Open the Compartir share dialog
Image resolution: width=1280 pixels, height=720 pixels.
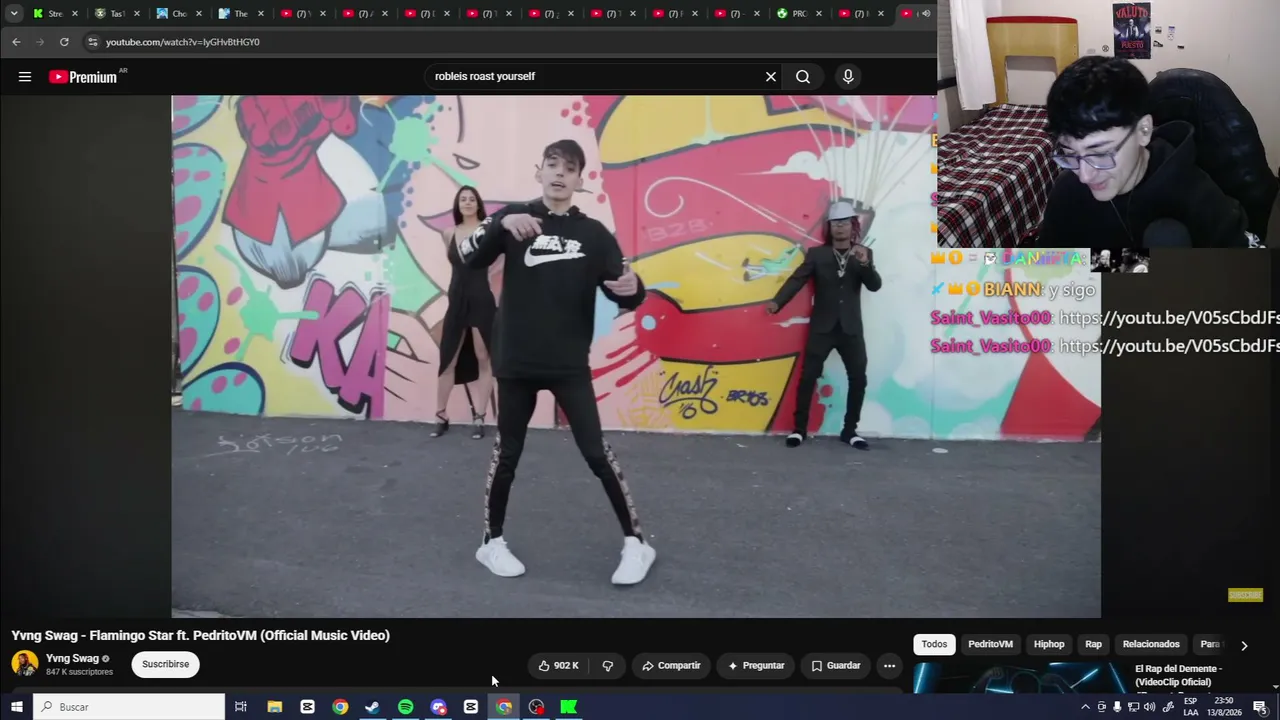click(x=671, y=666)
